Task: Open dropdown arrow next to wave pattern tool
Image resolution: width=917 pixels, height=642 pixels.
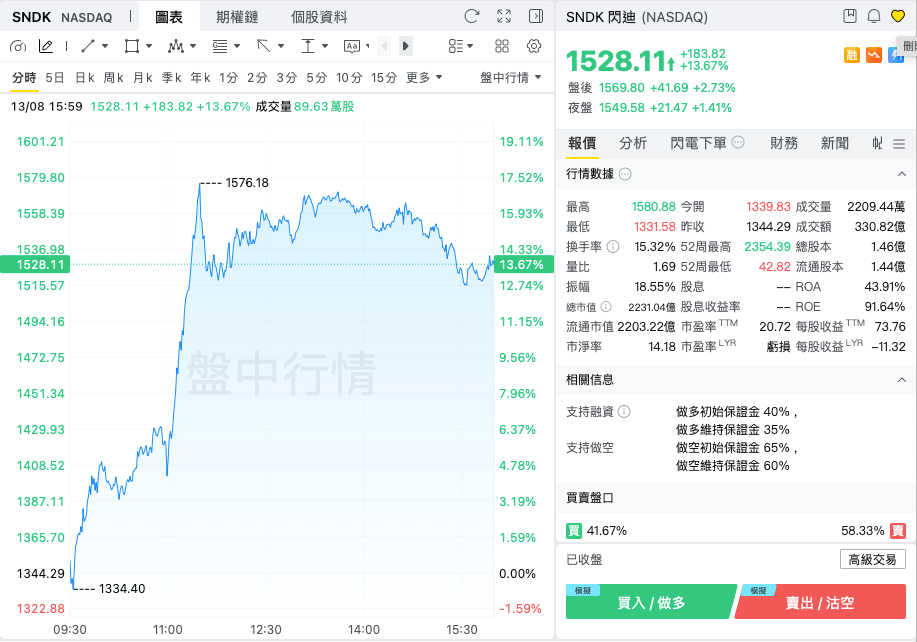Action: coord(192,46)
